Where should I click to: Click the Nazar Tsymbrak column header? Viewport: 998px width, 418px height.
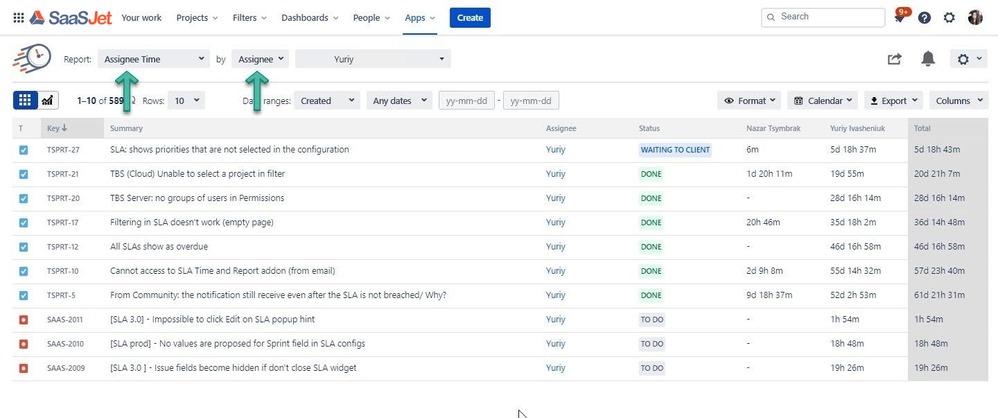tap(773, 128)
